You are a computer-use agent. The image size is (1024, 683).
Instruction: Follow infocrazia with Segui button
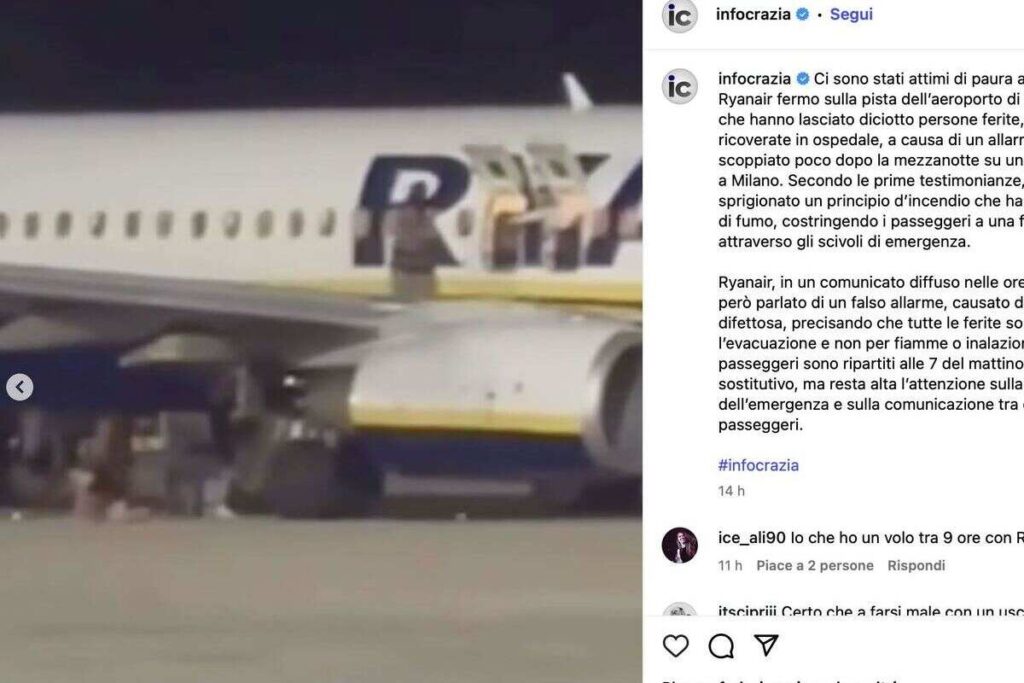851,14
